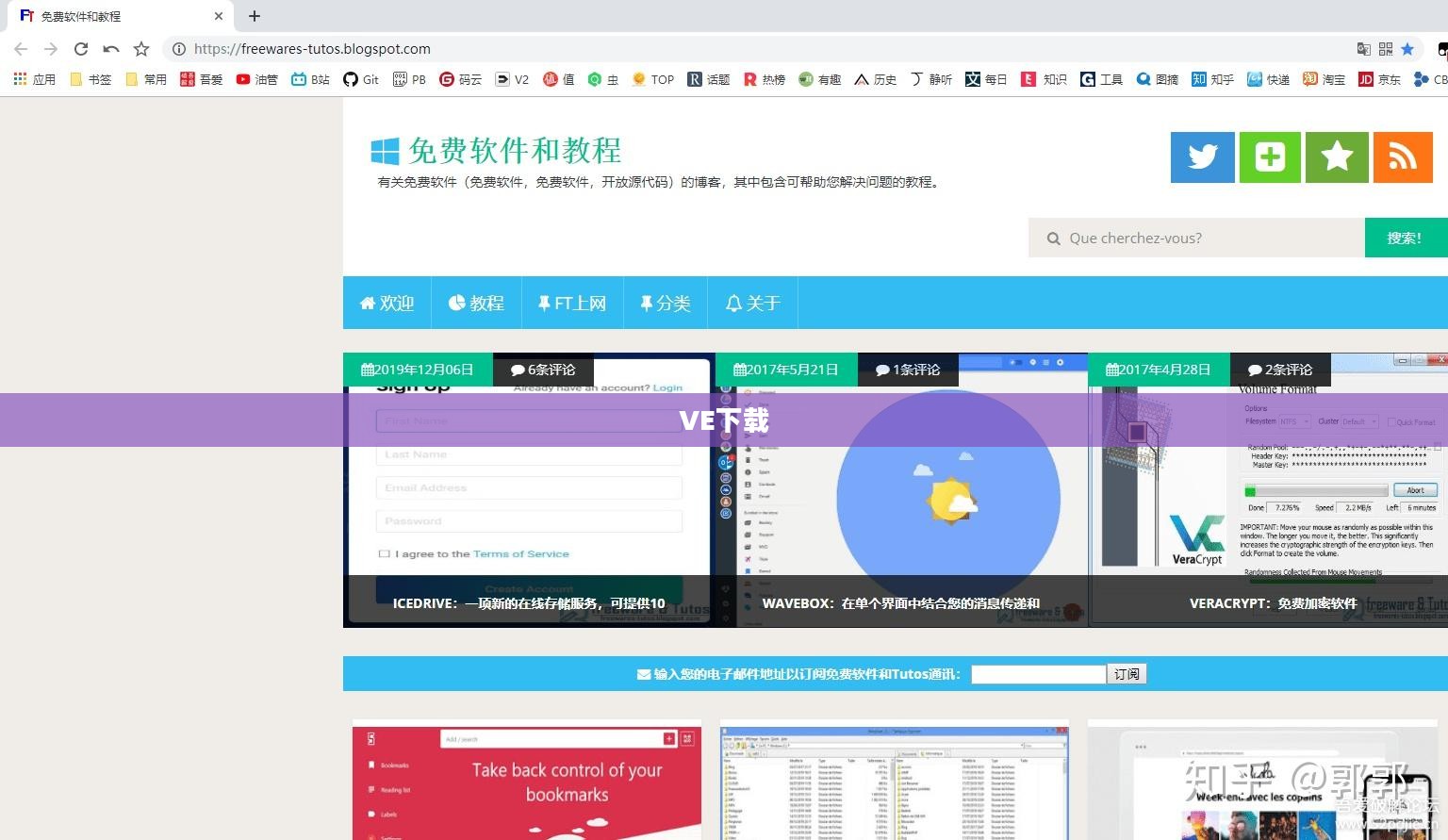Open the PB bookmark
The width and height of the screenshot is (1448, 840).
(x=410, y=79)
